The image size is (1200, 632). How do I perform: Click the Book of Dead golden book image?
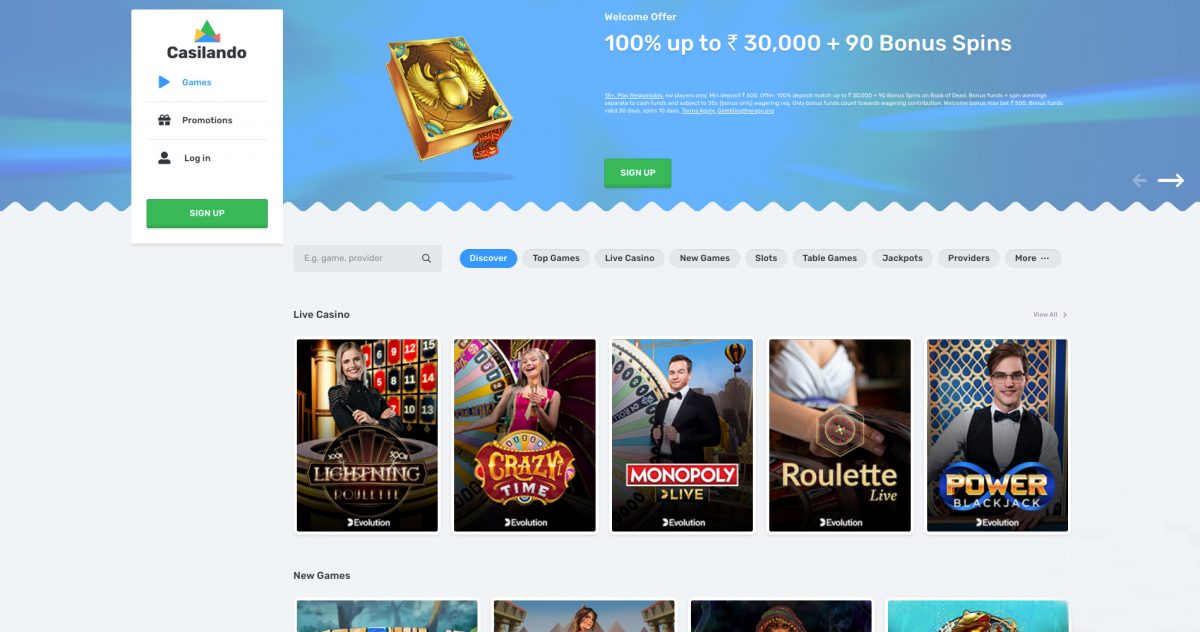[x=449, y=100]
